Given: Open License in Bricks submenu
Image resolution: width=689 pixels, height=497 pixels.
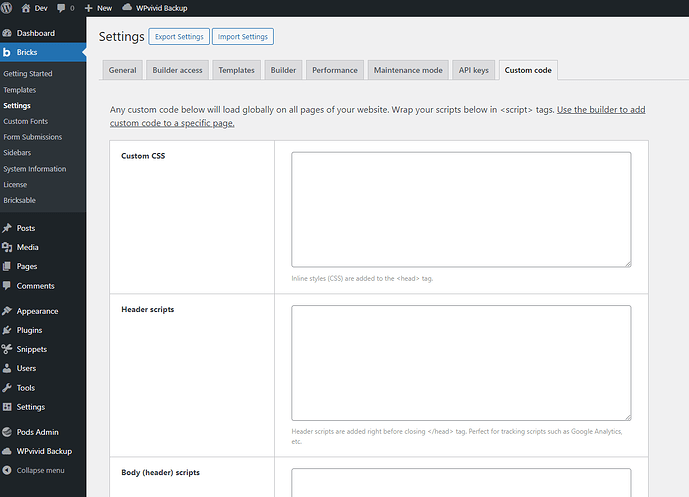Looking at the screenshot, I should (x=15, y=185).
